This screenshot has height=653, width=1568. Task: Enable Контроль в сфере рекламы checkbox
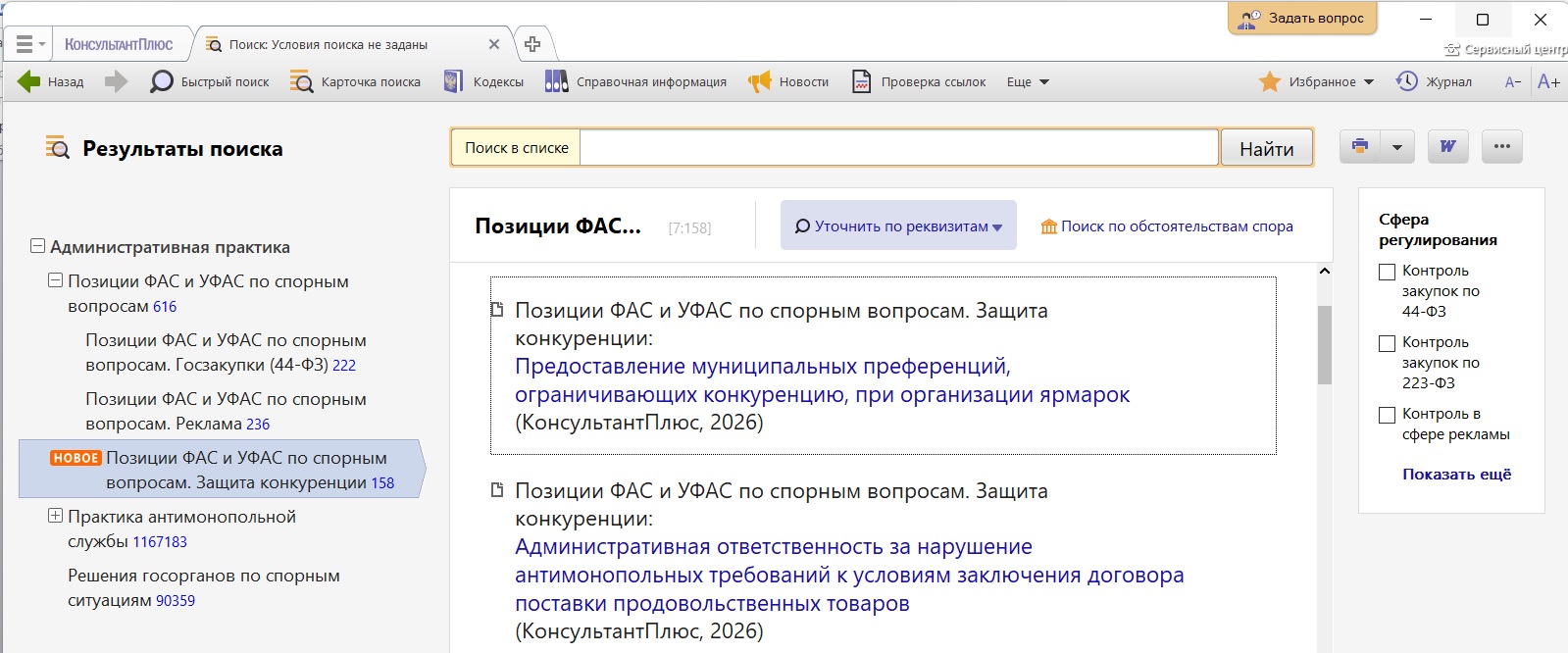pyautogui.click(x=1387, y=415)
